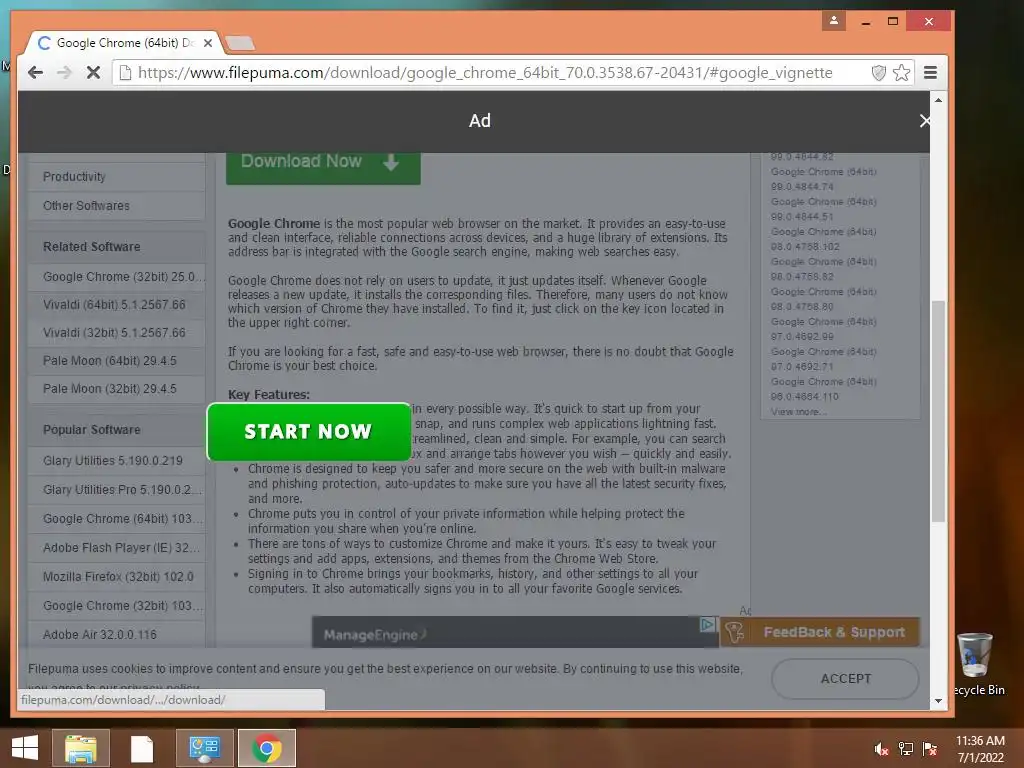Click the network tray icon
This screenshot has width=1024, height=768.
(905, 749)
